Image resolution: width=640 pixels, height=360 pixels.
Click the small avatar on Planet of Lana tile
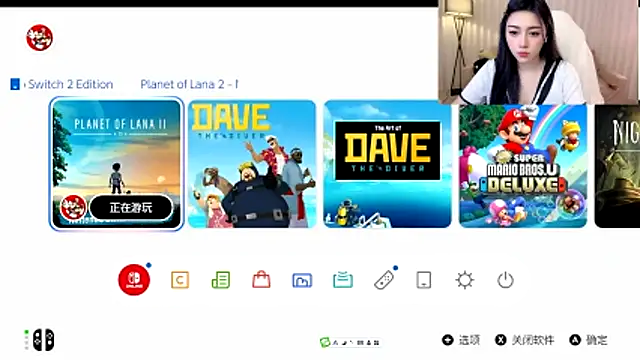point(73,208)
